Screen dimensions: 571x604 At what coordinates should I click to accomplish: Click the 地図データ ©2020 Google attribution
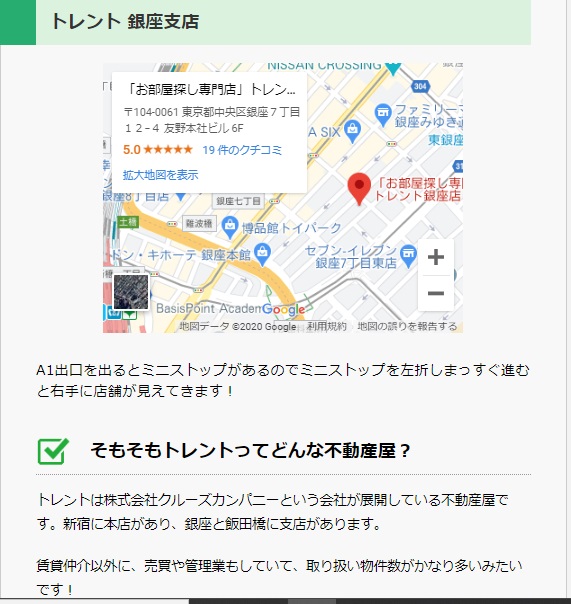[x=238, y=327]
